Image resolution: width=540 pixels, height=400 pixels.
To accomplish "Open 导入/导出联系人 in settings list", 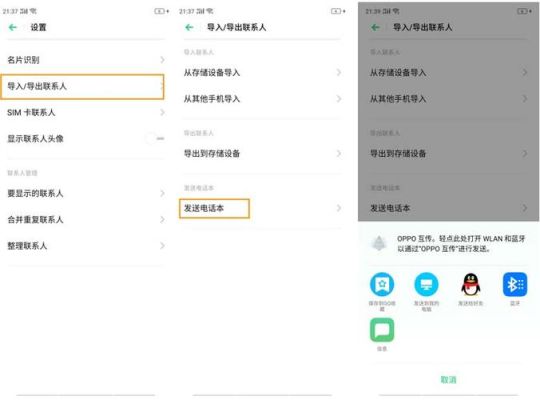I will point(82,86).
